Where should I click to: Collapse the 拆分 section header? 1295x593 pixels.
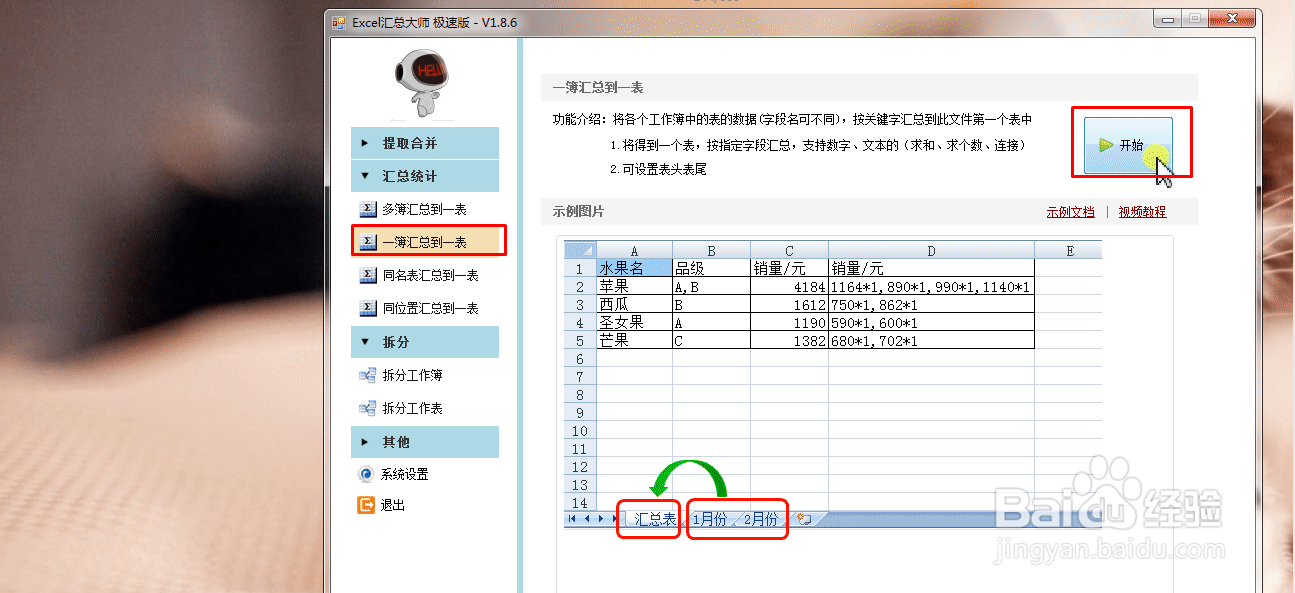(425, 342)
